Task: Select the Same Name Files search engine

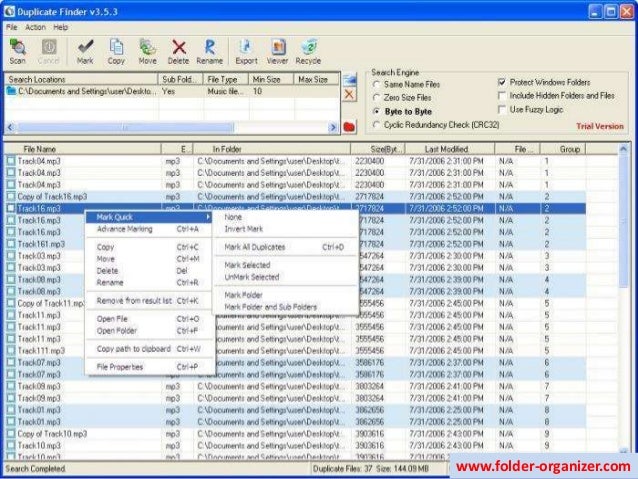Action: (x=376, y=84)
